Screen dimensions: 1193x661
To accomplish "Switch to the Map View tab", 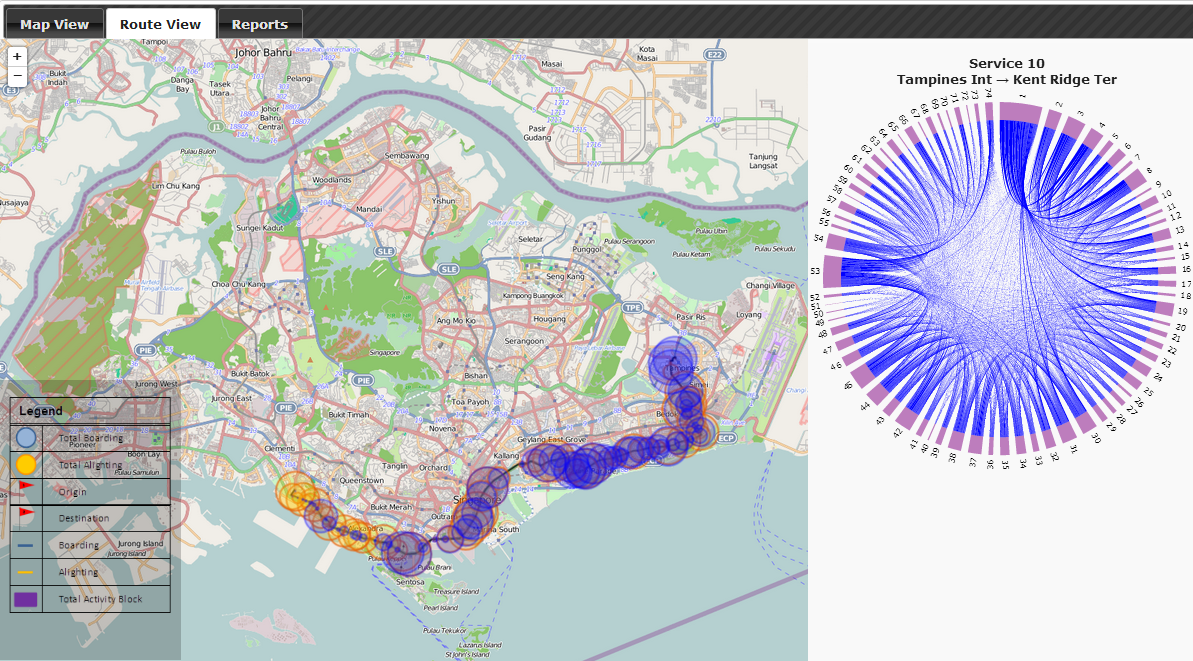I will pos(54,24).
